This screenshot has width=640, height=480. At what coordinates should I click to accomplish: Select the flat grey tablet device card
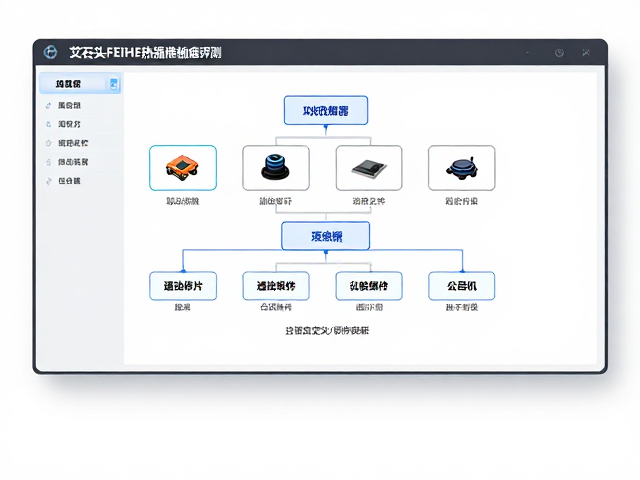[369, 168]
